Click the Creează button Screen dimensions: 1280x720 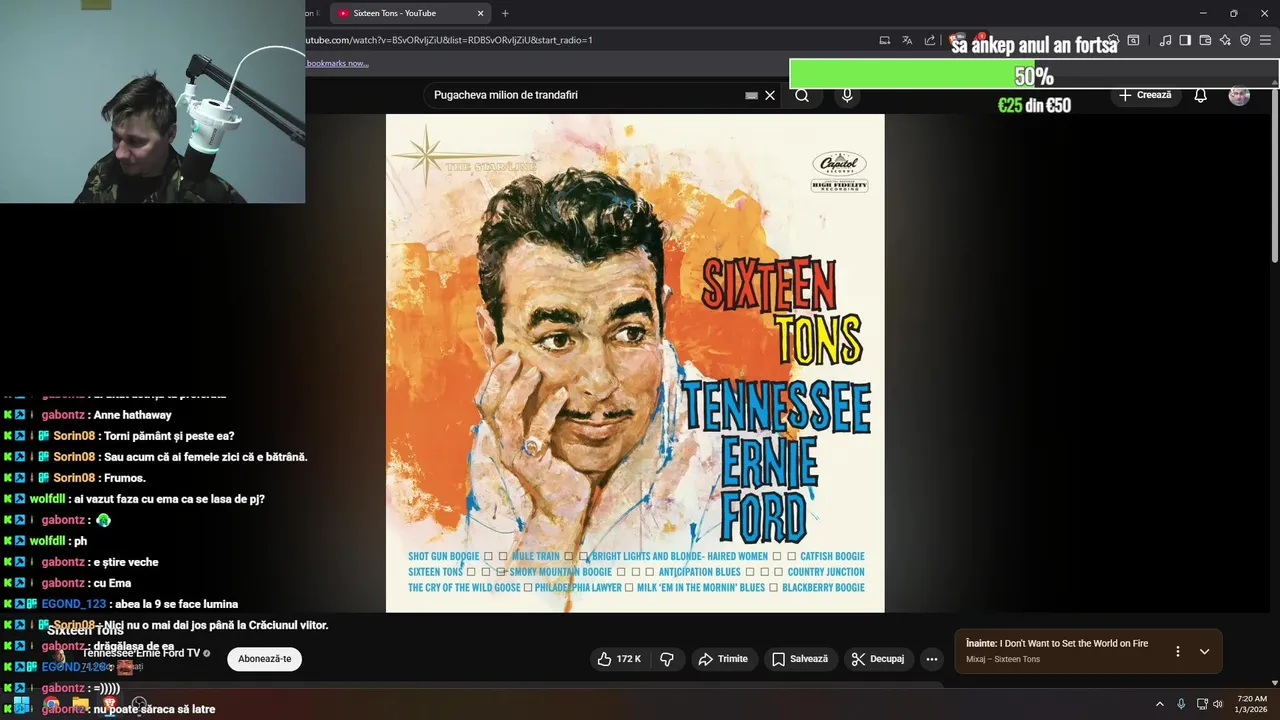click(x=1145, y=95)
